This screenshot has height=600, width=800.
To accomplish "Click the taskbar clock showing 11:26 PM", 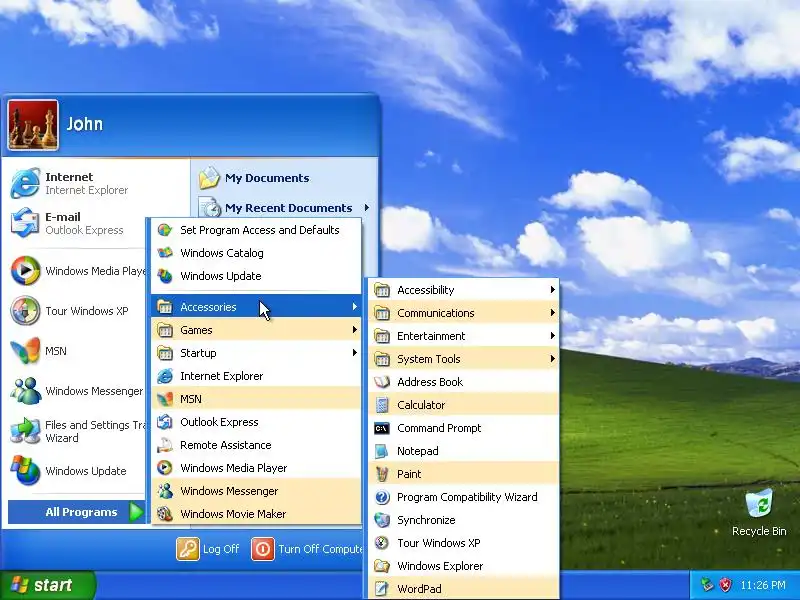I will [763, 585].
